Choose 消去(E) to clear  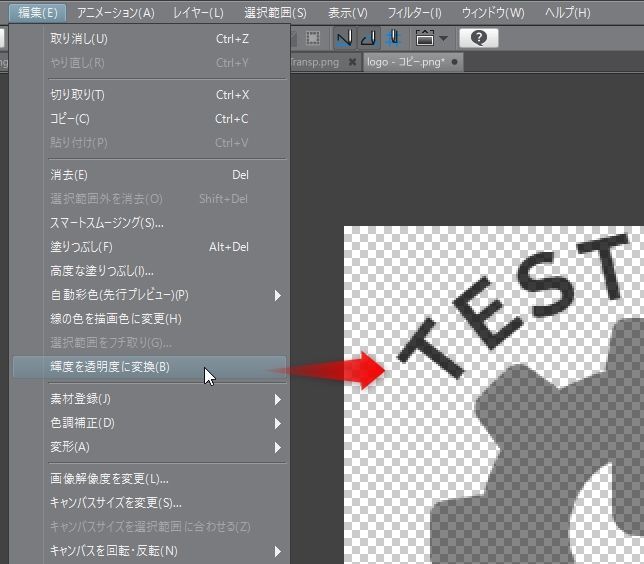point(150,175)
